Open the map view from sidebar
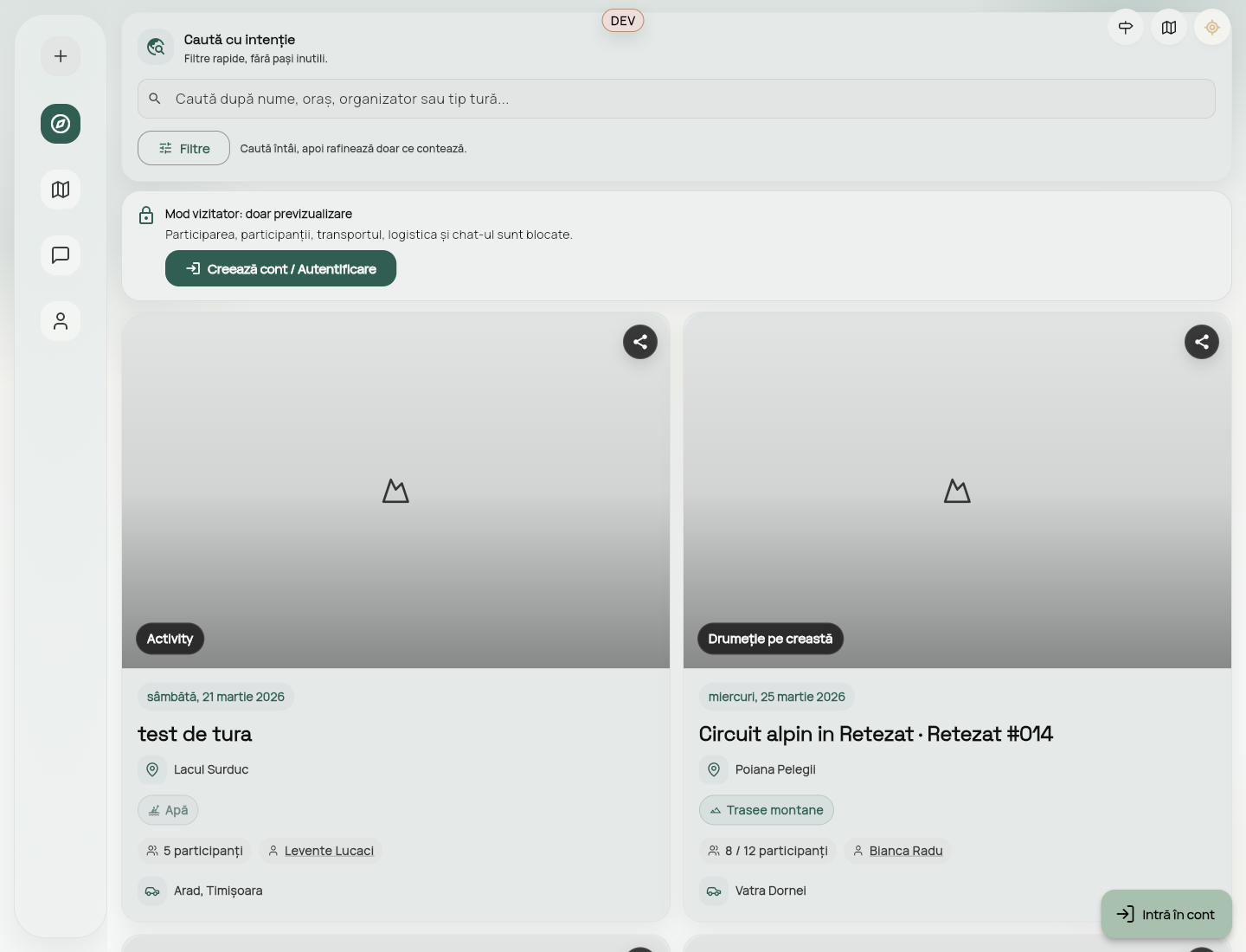Screen dimensions: 1246x952 [x=61, y=190]
